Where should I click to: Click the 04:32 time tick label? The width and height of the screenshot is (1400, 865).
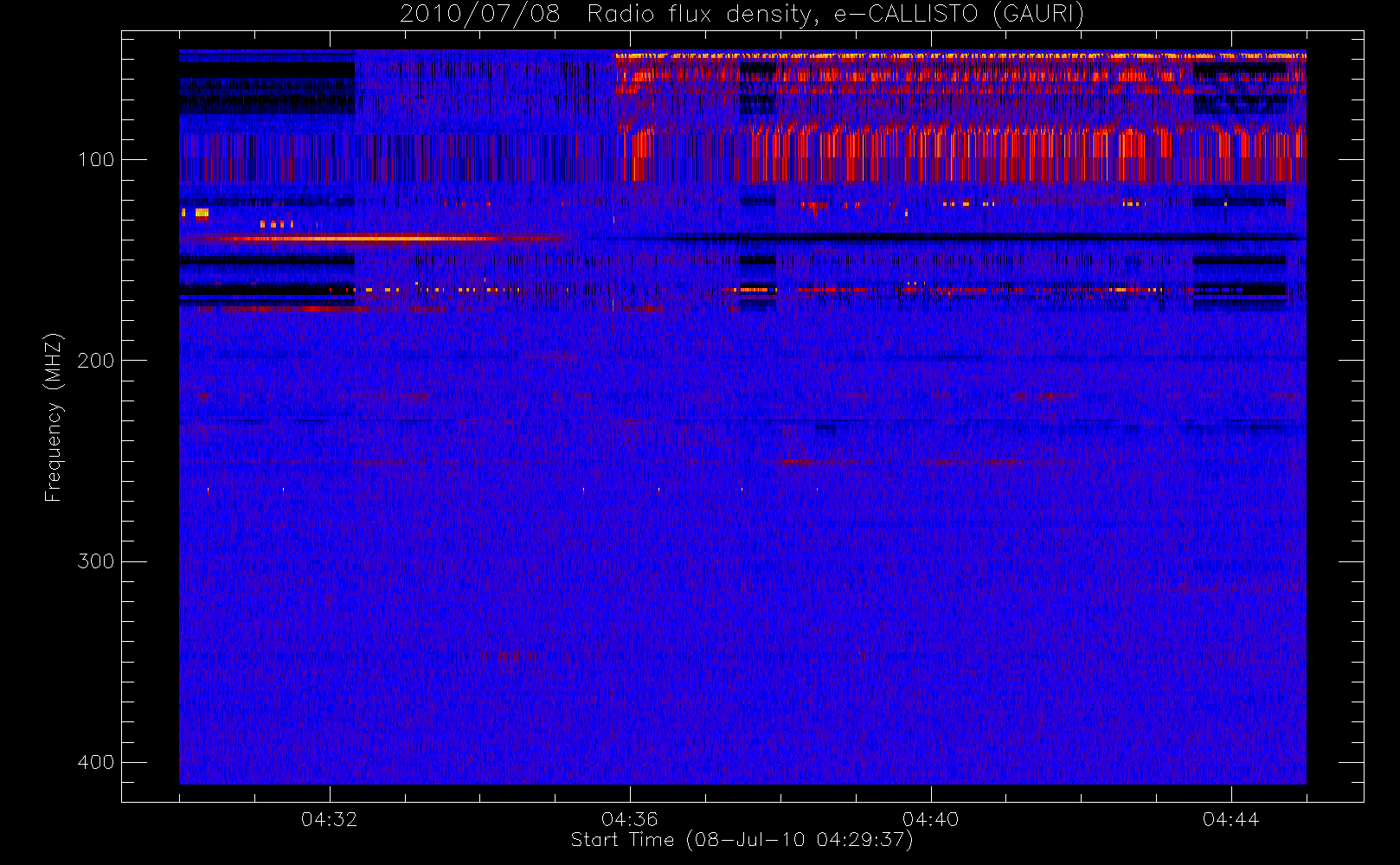click(x=329, y=819)
